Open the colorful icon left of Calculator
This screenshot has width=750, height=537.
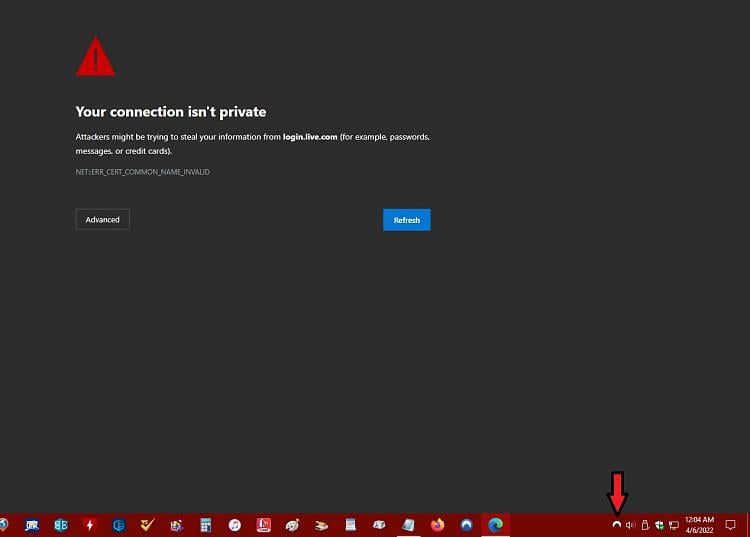tap(176, 525)
